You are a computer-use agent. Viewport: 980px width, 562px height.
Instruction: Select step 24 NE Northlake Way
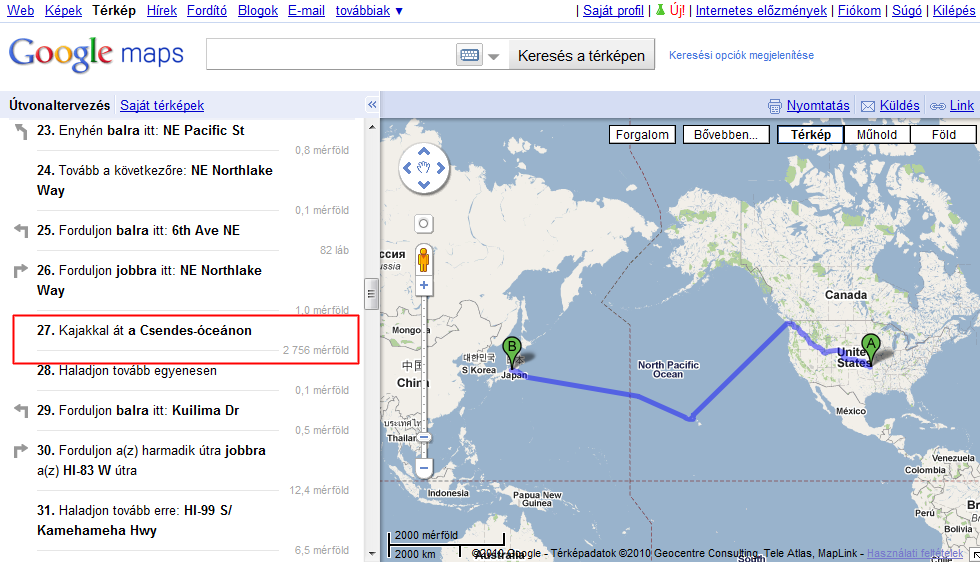click(154, 180)
